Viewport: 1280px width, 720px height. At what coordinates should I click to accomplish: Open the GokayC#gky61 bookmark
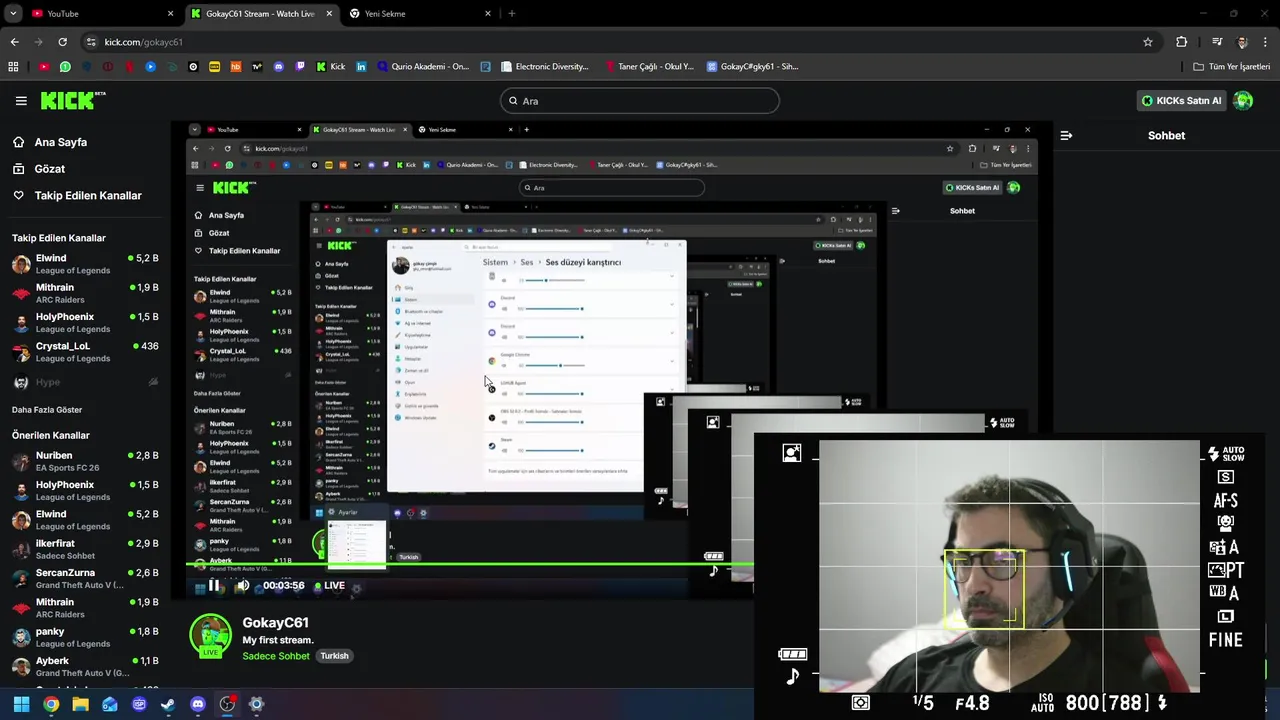[x=753, y=67]
